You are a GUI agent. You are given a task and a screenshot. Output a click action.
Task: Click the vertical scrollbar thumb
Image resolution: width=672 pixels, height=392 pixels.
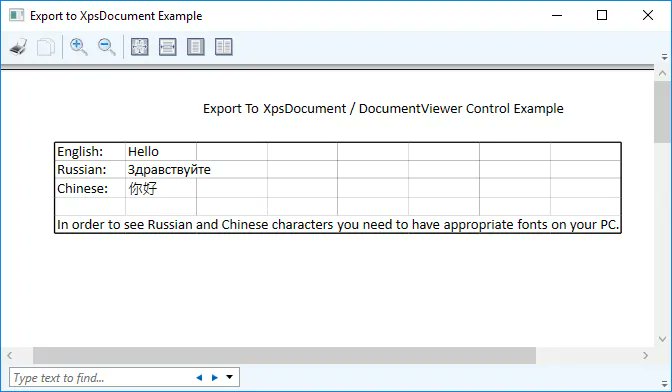pyautogui.click(x=663, y=111)
